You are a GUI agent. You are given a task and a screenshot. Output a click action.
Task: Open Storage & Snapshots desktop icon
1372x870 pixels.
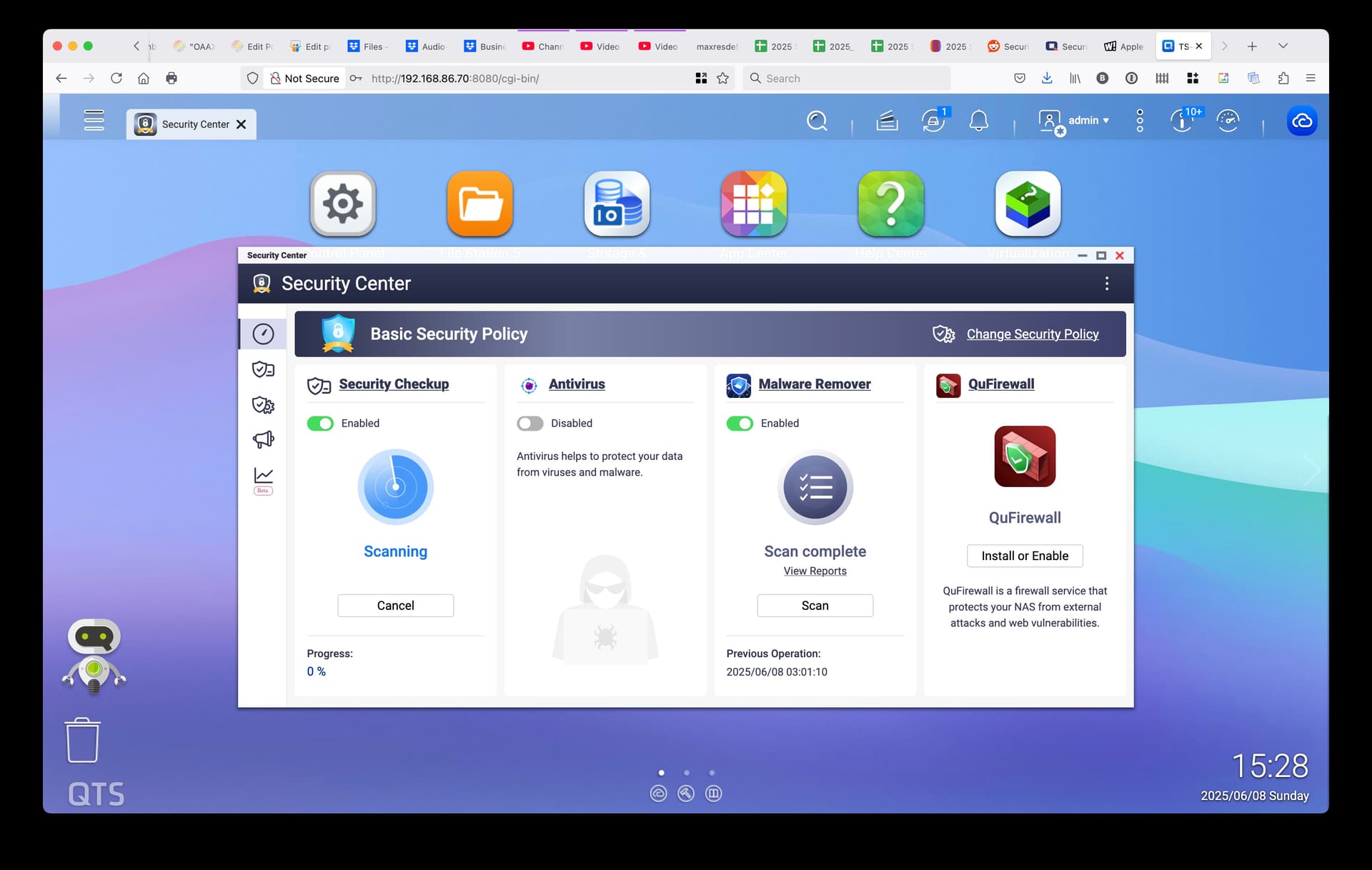(617, 204)
